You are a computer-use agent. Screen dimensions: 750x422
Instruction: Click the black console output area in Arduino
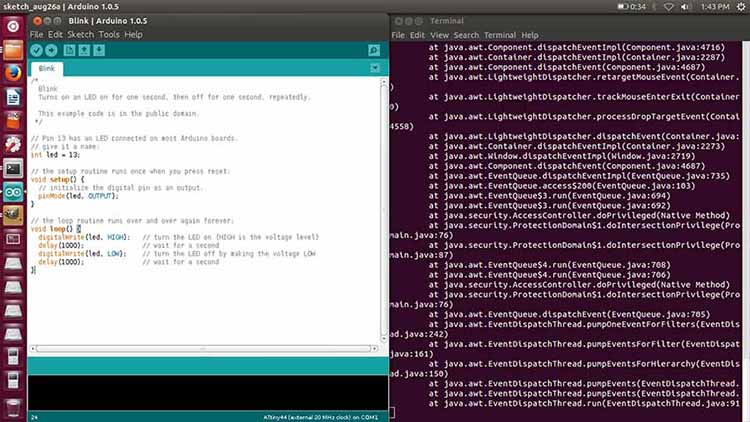click(208, 393)
